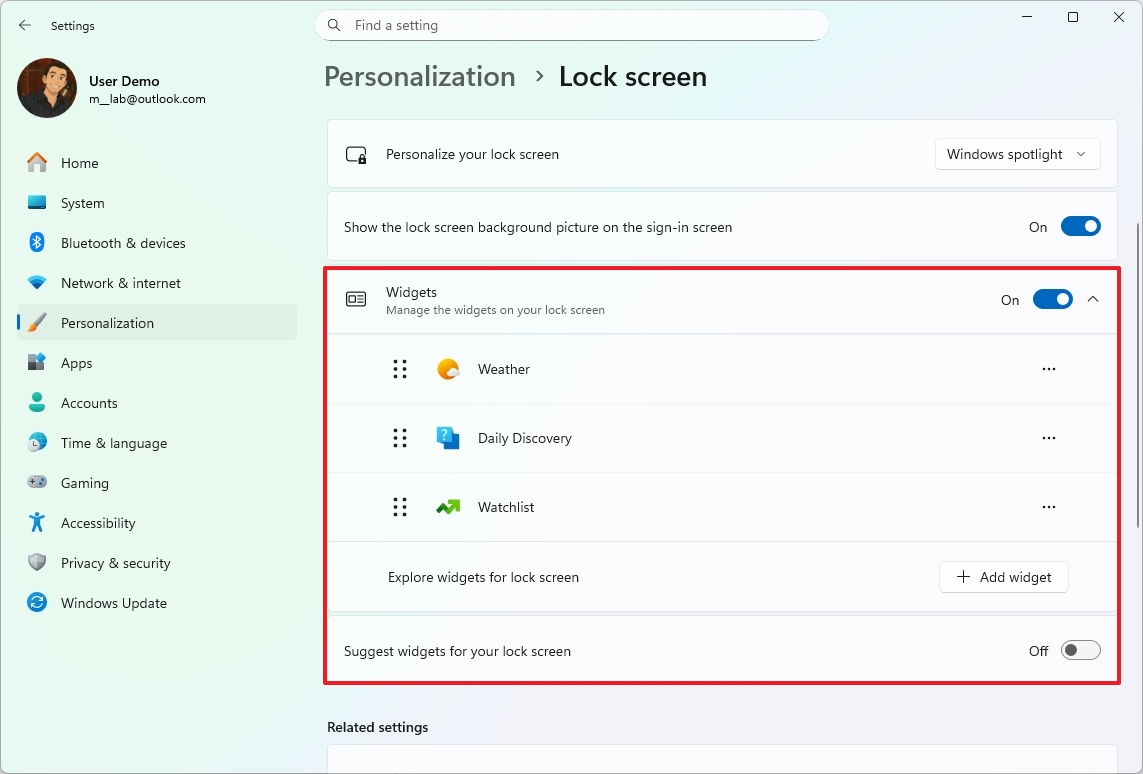Open the Watchlist widget three-dot menu

(x=1048, y=507)
